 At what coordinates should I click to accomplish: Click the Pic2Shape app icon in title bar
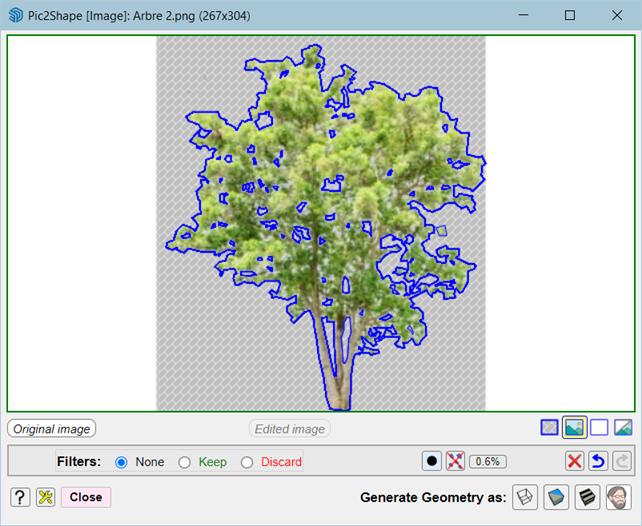[16, 16]
